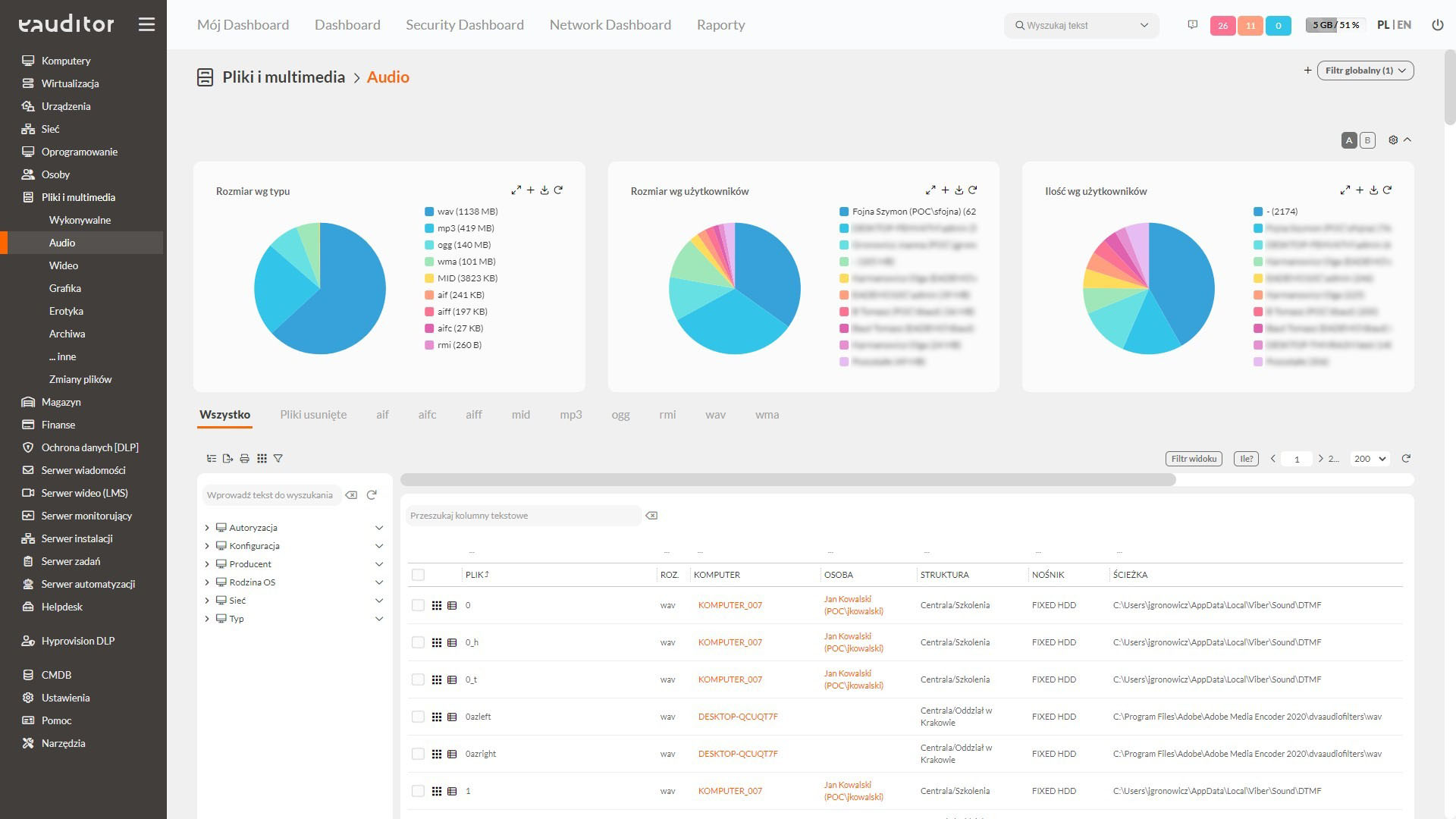
Task: Refresh the tree filter panel
Action: (x=372, y=495)
